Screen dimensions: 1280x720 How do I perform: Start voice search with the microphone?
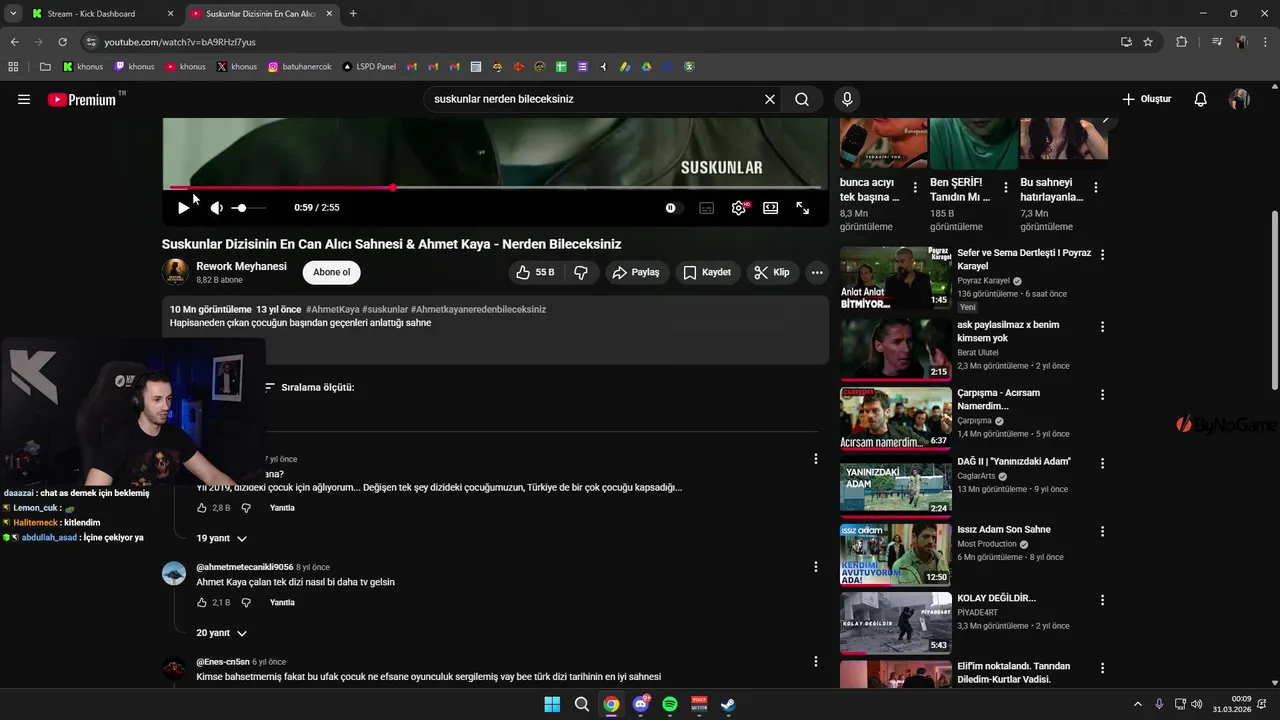coord(847,99)
